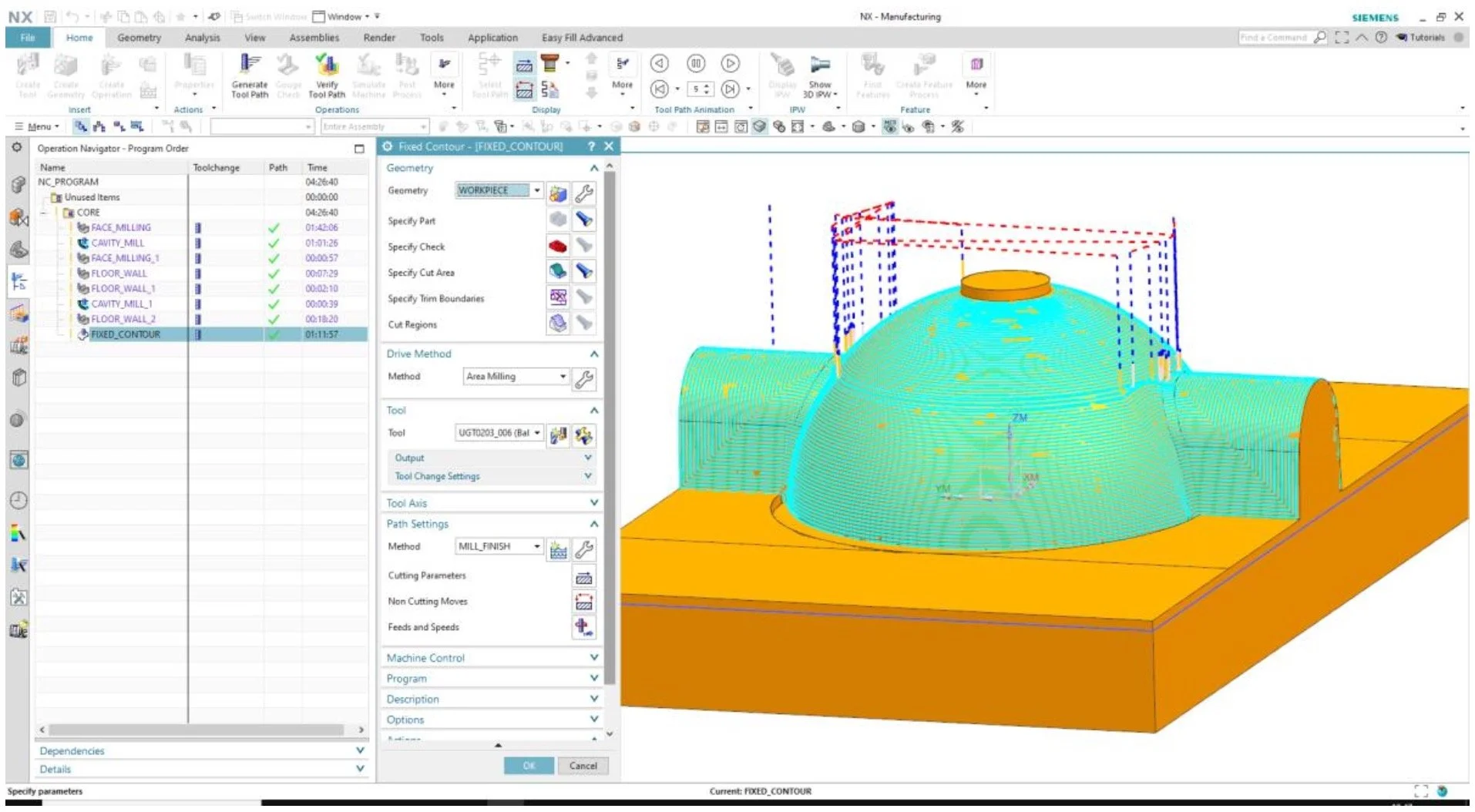Click the Operation Navigator horizontal scrollbar
This screenshot has width=1475, height=812.
pos(197,729)
